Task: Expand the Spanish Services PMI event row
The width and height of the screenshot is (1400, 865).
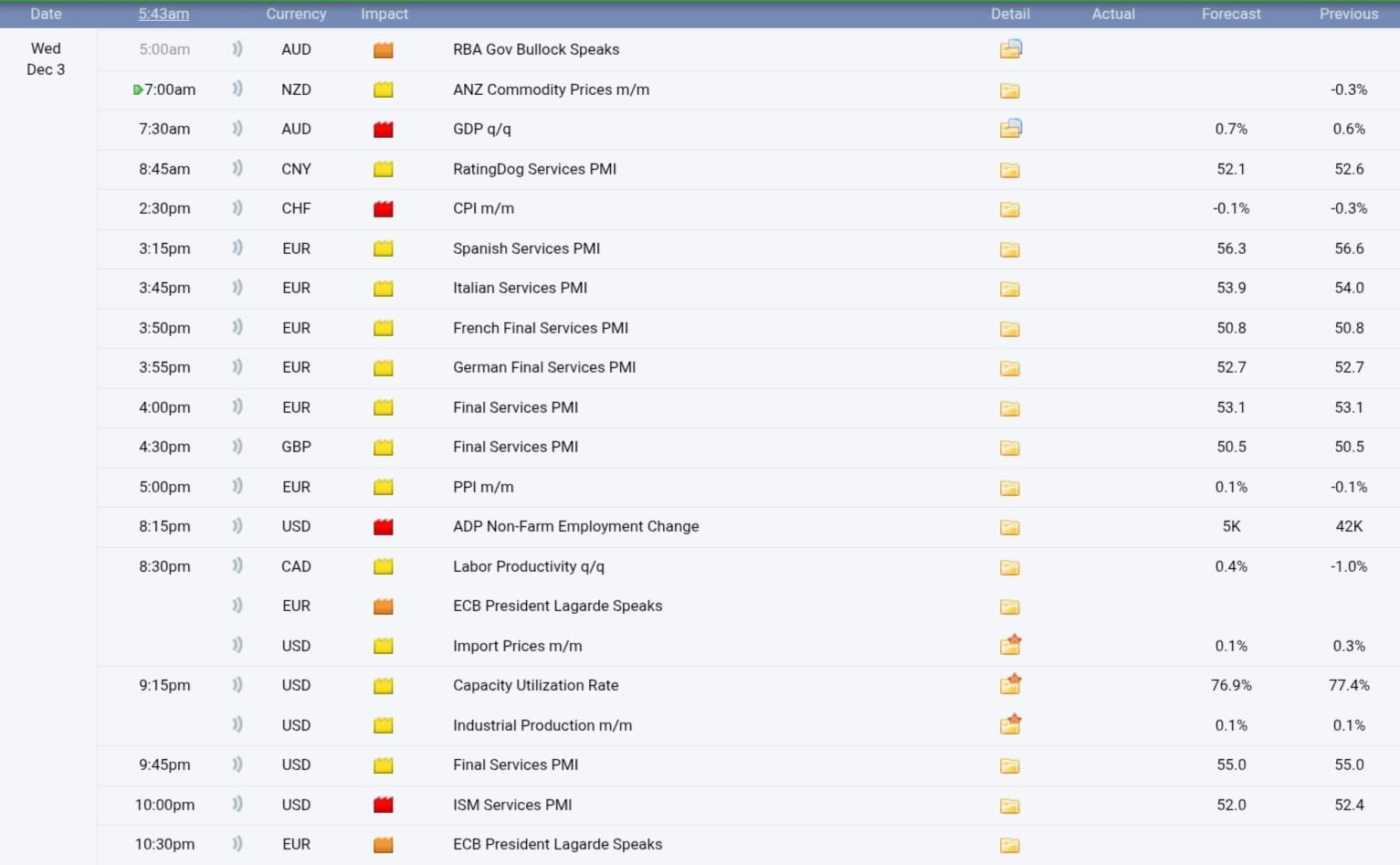Action: tap(526, 248)
